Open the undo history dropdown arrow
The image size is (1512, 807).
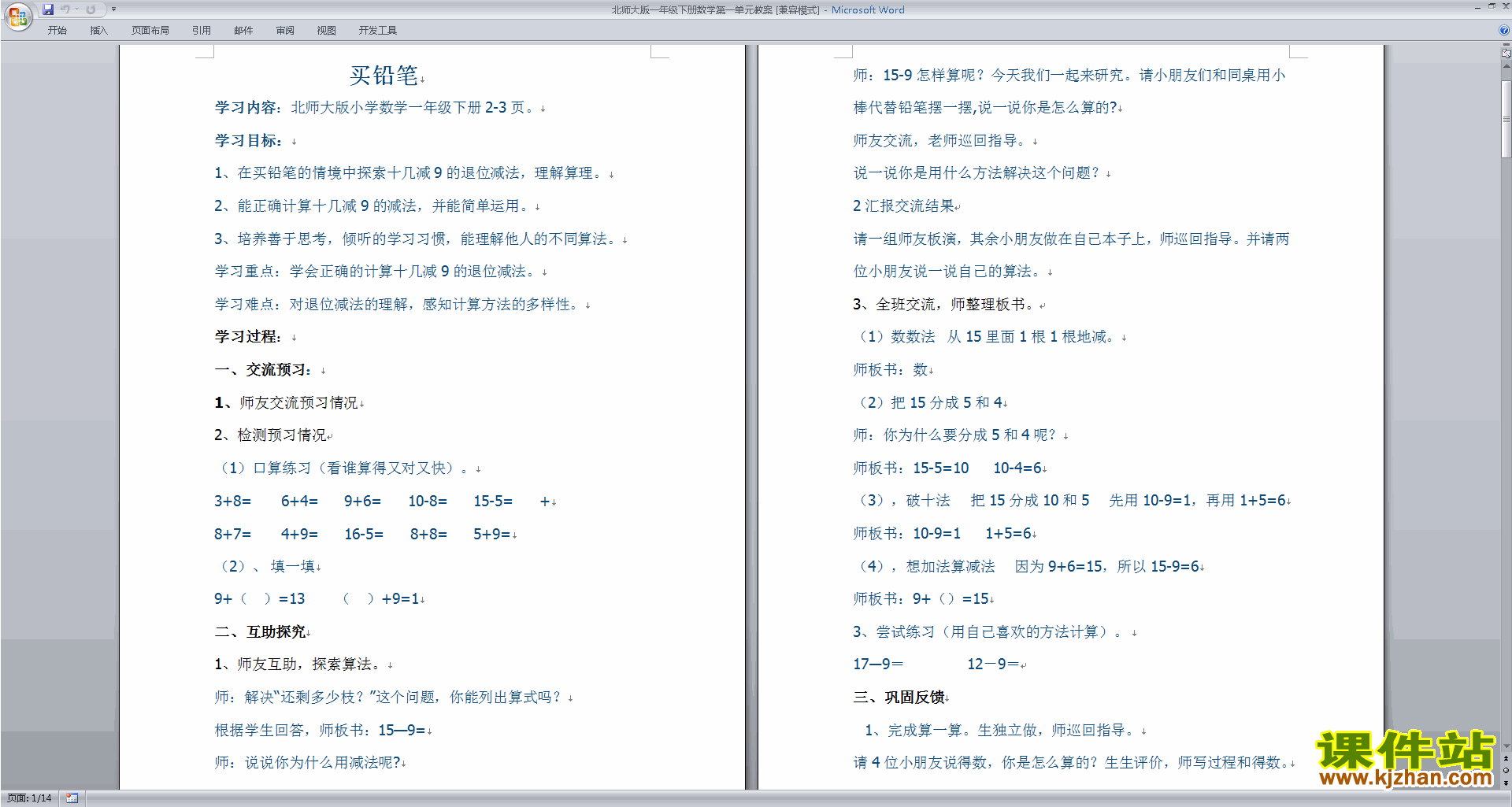click(76, 9)
